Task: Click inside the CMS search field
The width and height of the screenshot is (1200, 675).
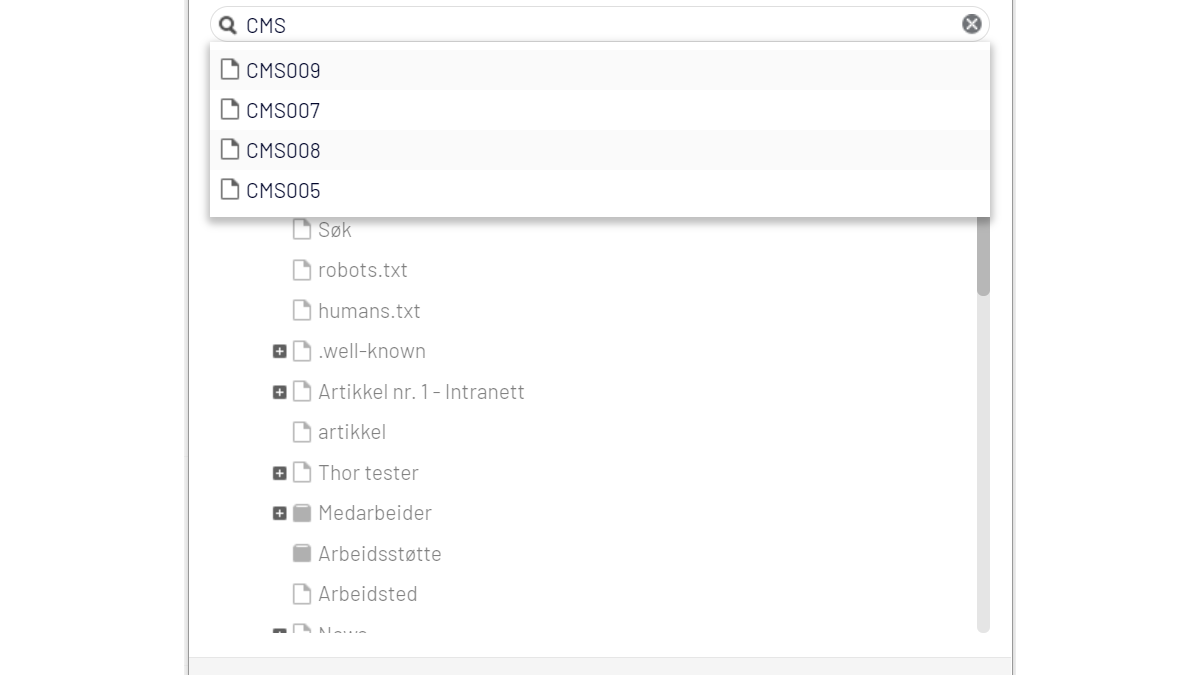Action: (x=600, y=25)
